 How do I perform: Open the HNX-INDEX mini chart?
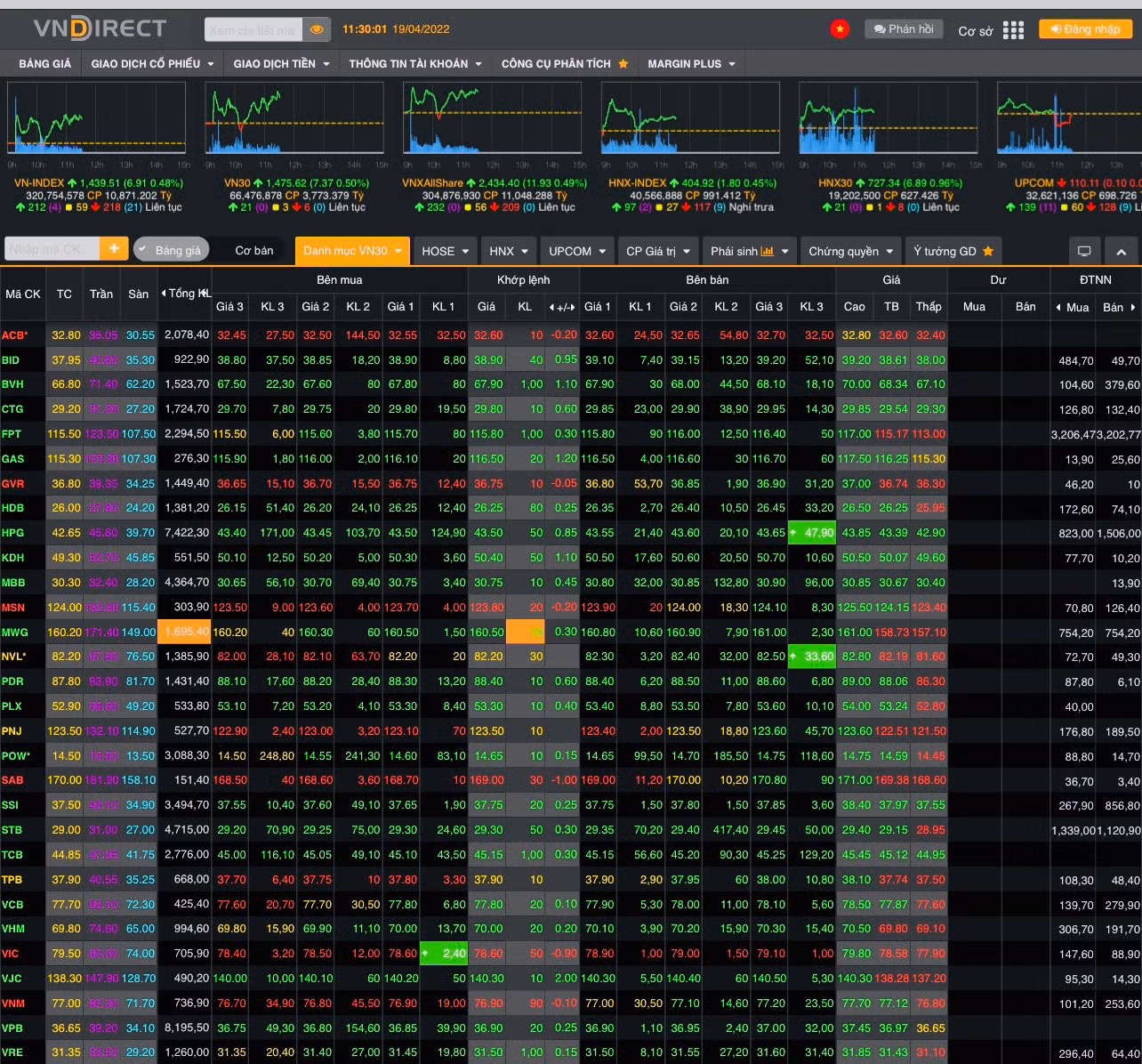[x=690, y=117]
